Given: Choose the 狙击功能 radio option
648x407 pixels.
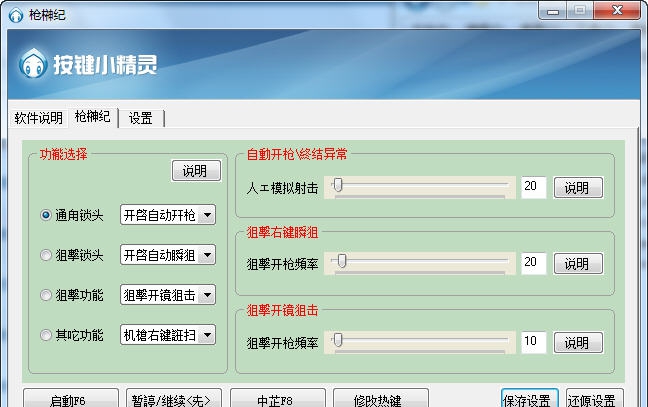Looking at the screenshot, I should (x=45, y=295).
